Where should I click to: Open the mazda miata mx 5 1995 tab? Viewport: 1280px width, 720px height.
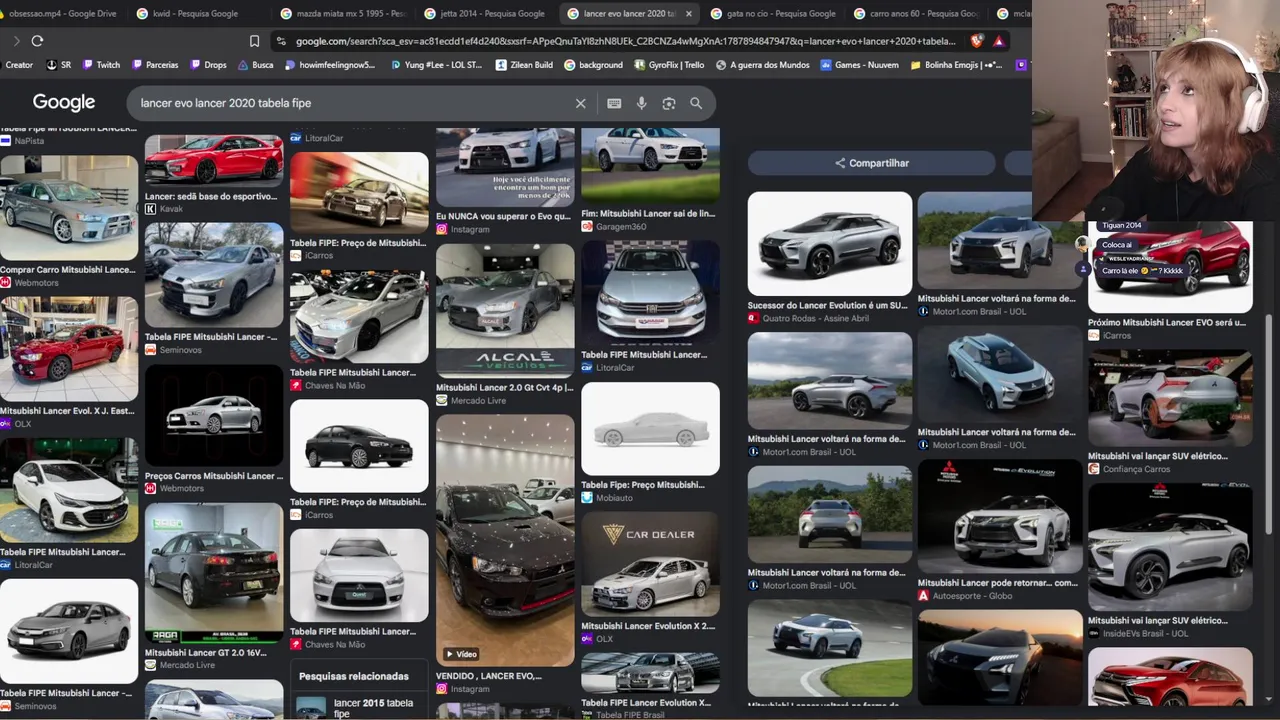[343, 14]
